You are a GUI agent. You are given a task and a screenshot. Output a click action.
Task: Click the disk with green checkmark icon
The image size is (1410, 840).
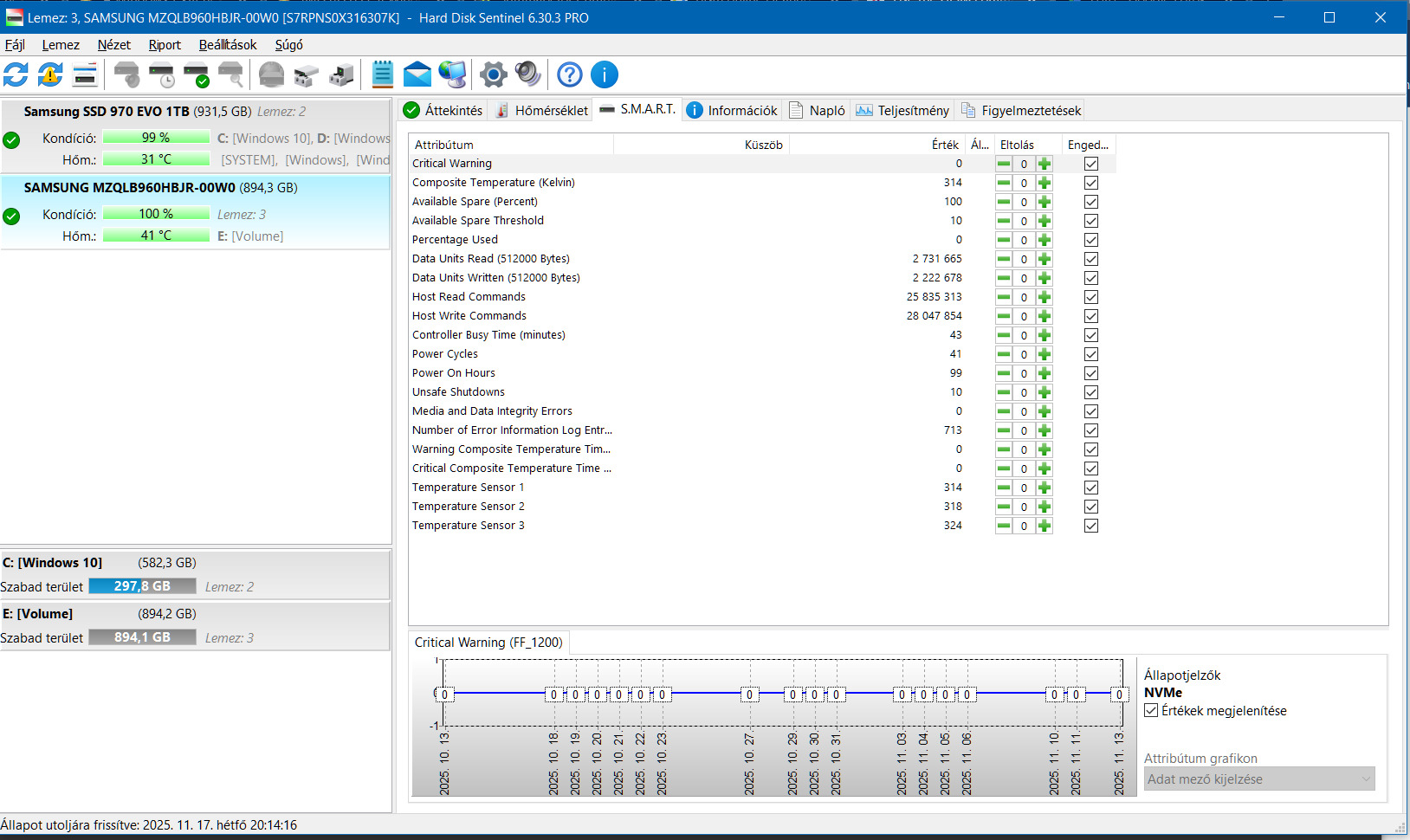197,75
